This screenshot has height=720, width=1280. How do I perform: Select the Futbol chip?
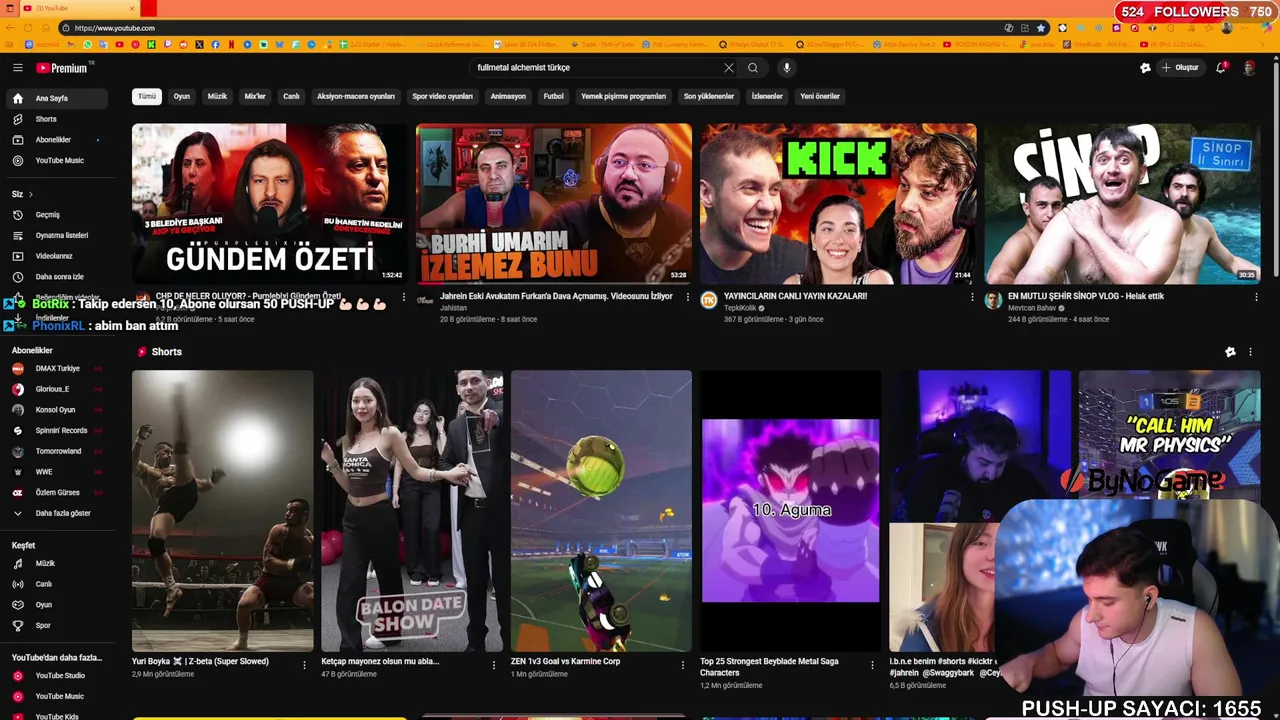[x=553, y=96]
